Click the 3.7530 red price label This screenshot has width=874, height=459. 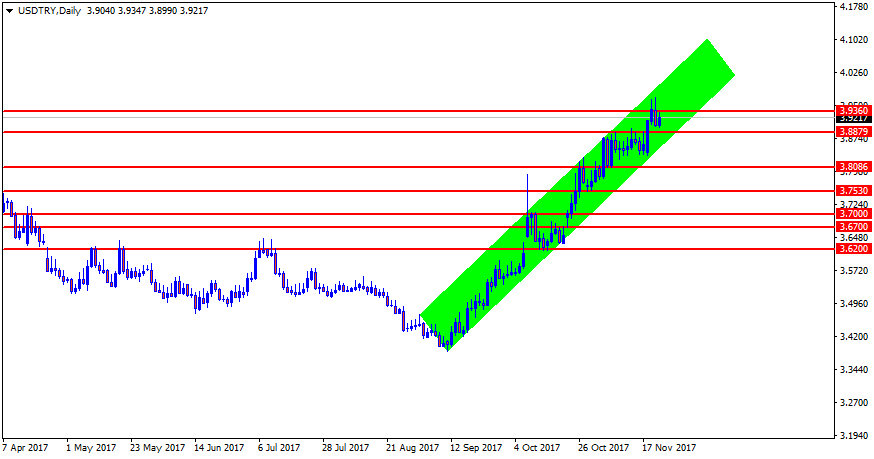click(x=852, y=190)
